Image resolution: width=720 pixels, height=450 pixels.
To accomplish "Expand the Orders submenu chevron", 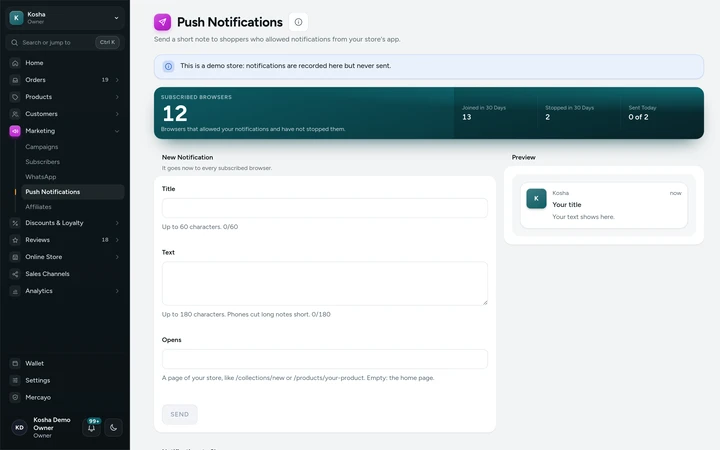I will (x=117, y=80).
